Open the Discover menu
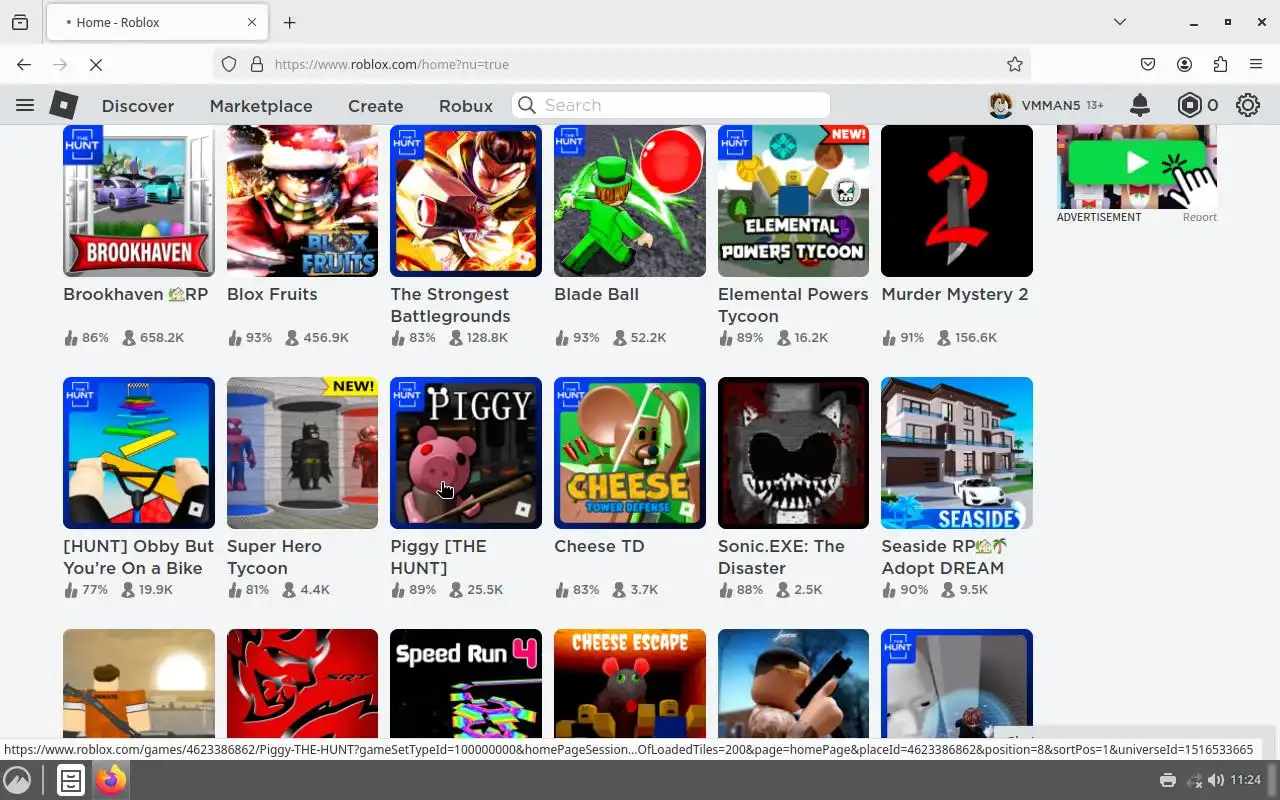Image resolution: width=1280 pixels, height=800 pixels. tap(138, 106)
